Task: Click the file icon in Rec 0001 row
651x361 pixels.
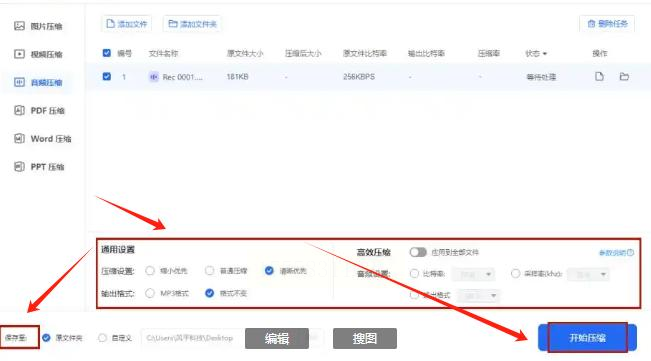Action: click(x=599, y=76)
